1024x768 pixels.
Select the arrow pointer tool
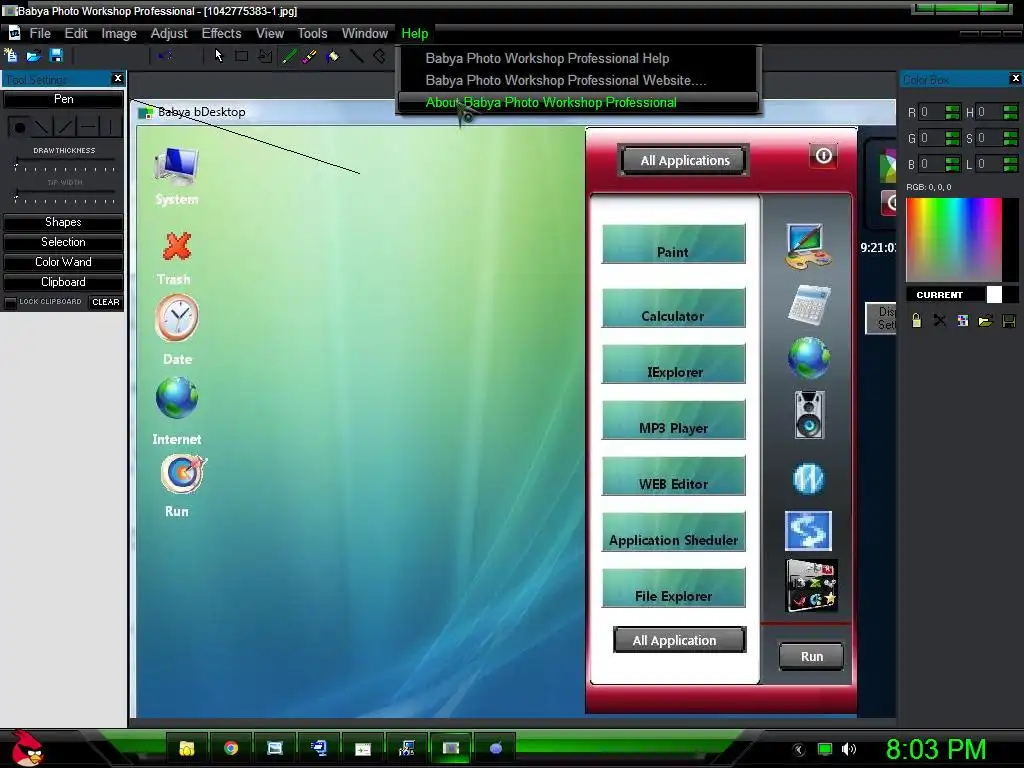[x=219, y=56]
